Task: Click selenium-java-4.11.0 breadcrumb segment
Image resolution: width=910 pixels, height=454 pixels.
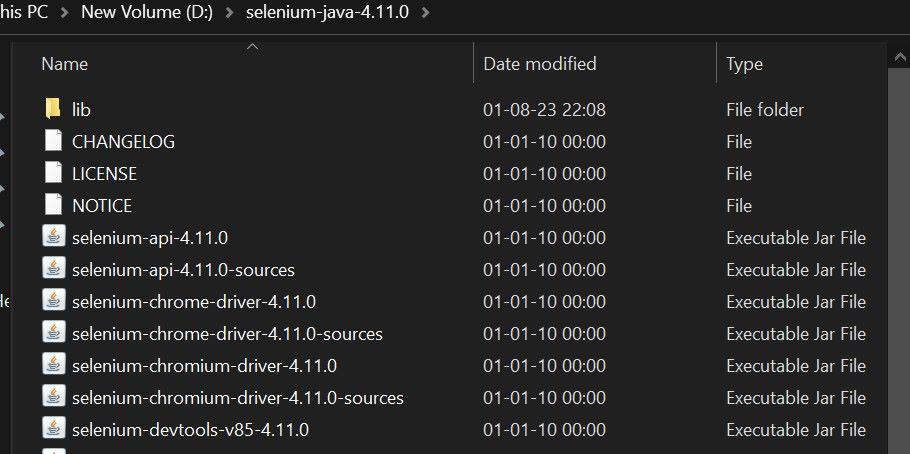Action: tap(327, 13)
